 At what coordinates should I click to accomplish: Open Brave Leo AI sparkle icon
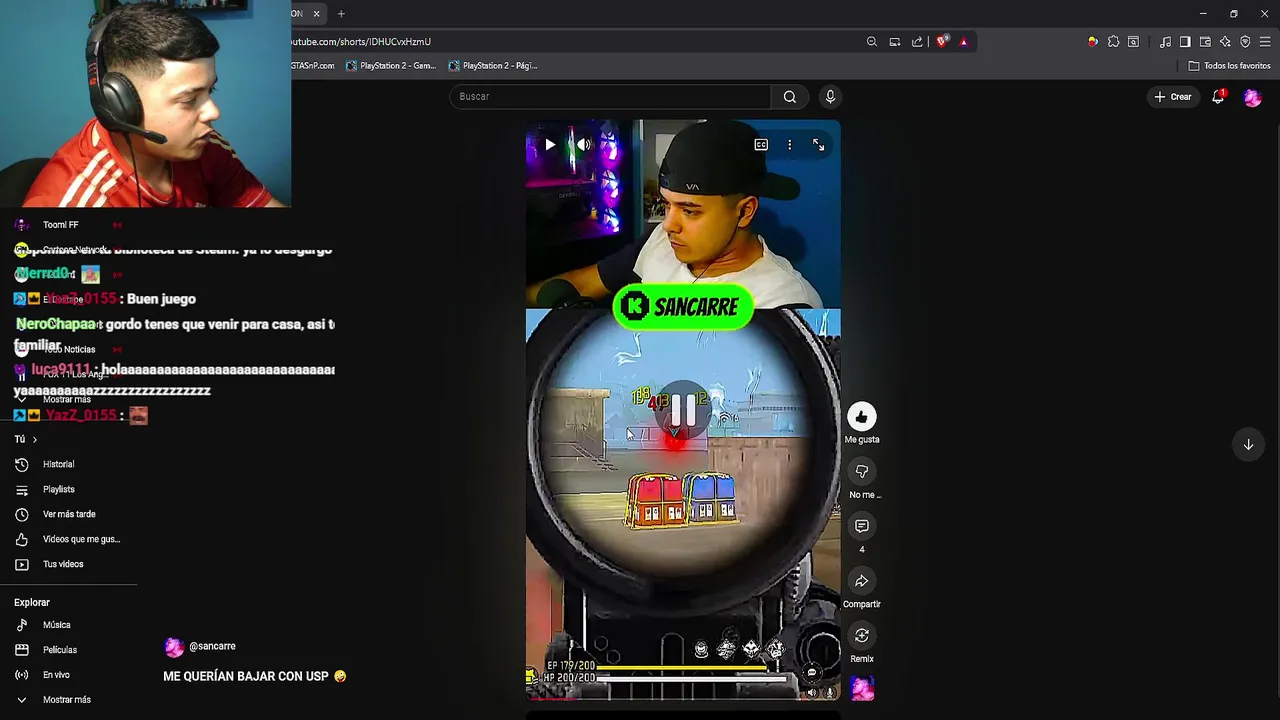[x=1225, y=42]
